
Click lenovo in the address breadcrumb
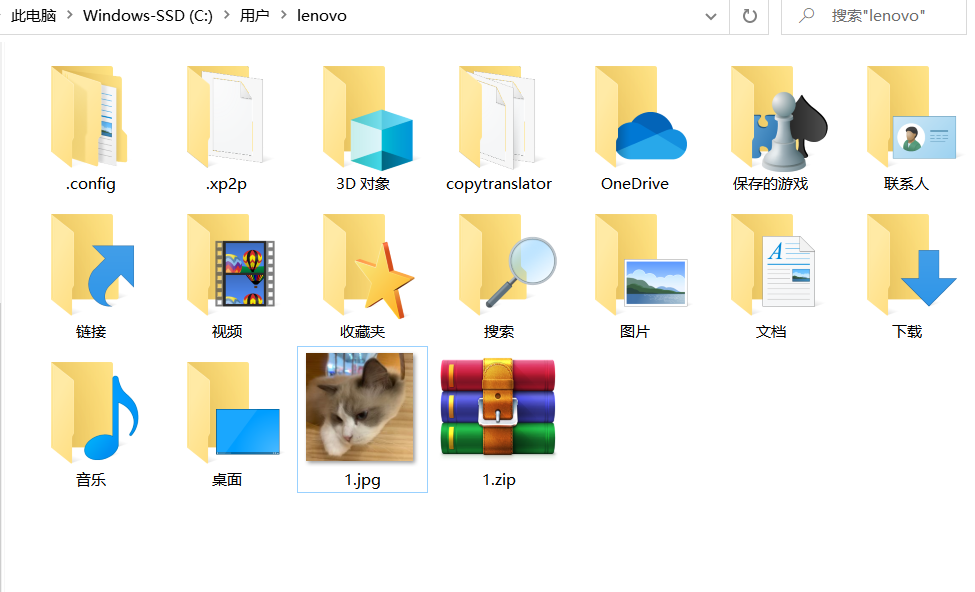click(x=321, y=16)
